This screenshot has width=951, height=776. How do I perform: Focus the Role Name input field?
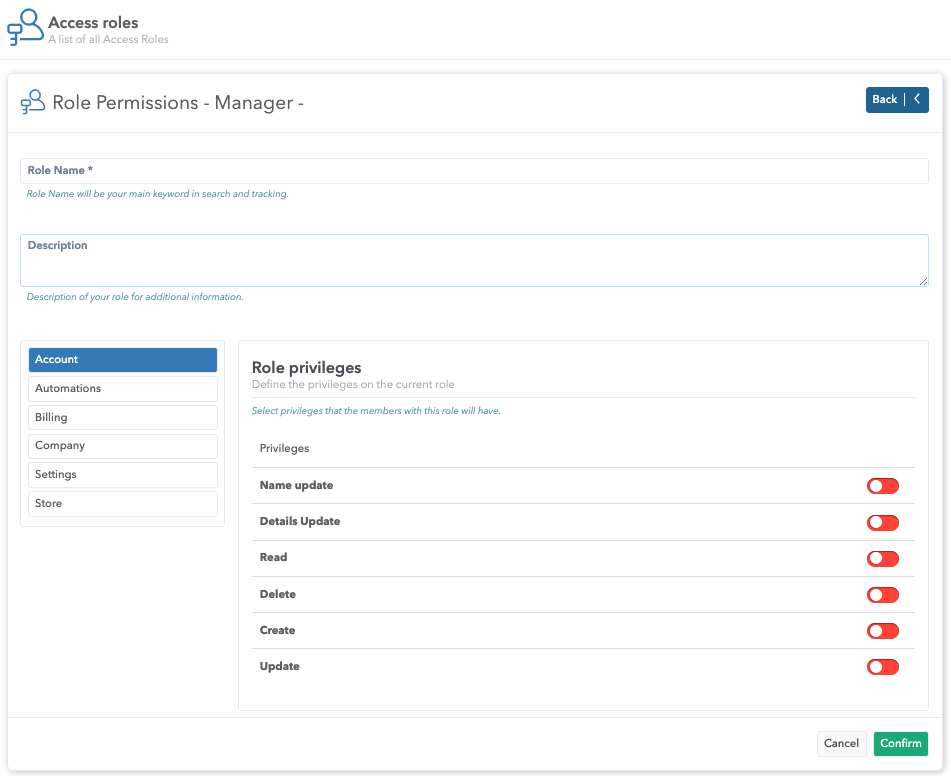474,171
